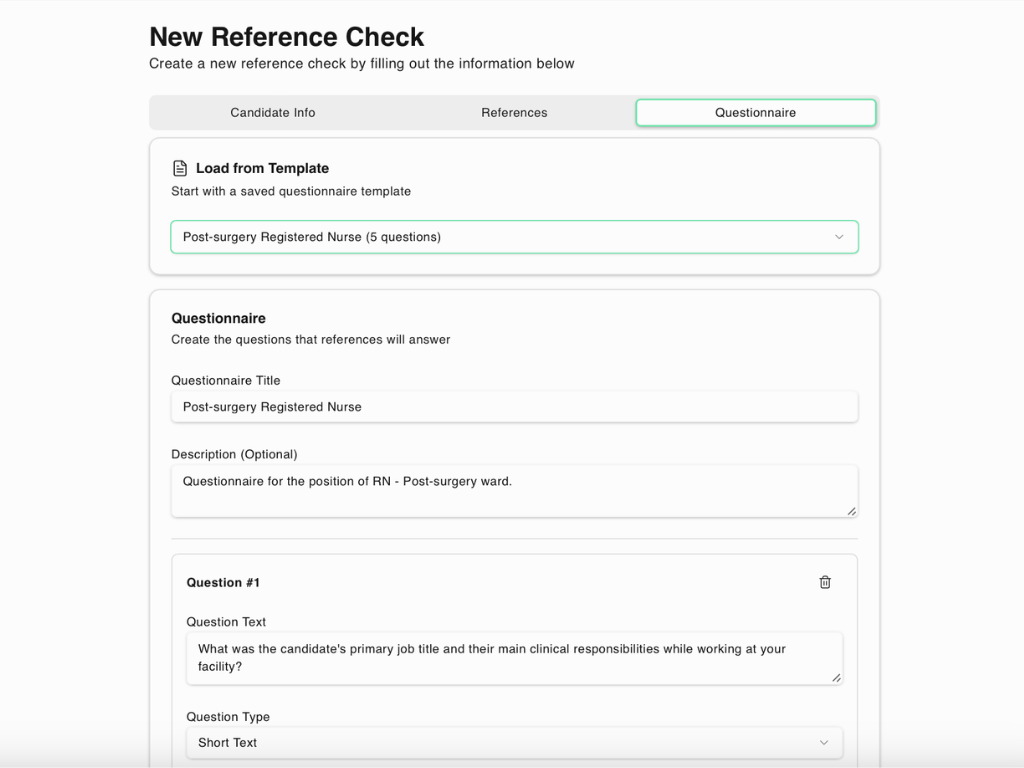Switch to the Candidate Info tab

273,113
